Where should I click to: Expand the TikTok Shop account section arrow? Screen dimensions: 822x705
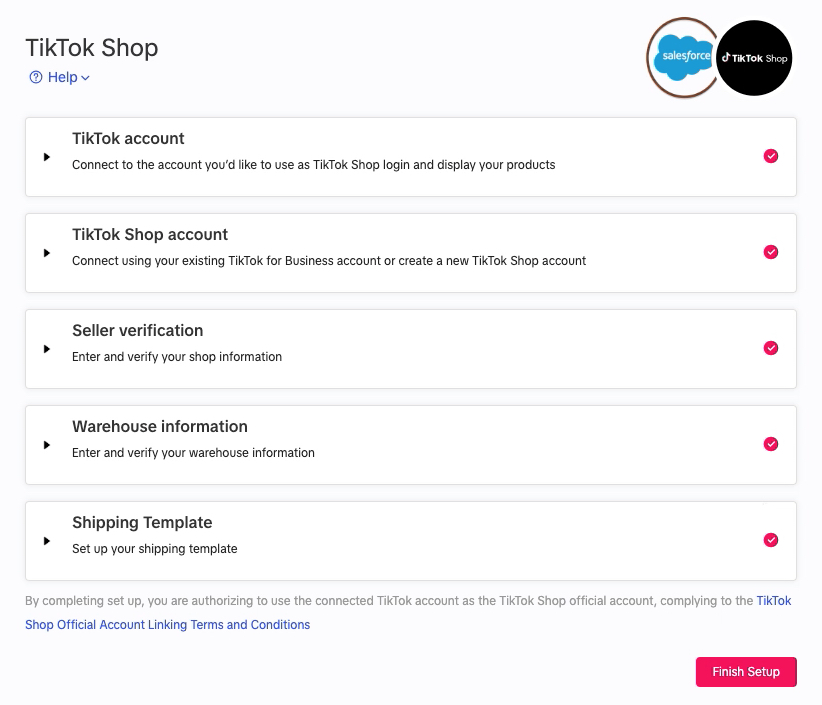click(47, 253)
